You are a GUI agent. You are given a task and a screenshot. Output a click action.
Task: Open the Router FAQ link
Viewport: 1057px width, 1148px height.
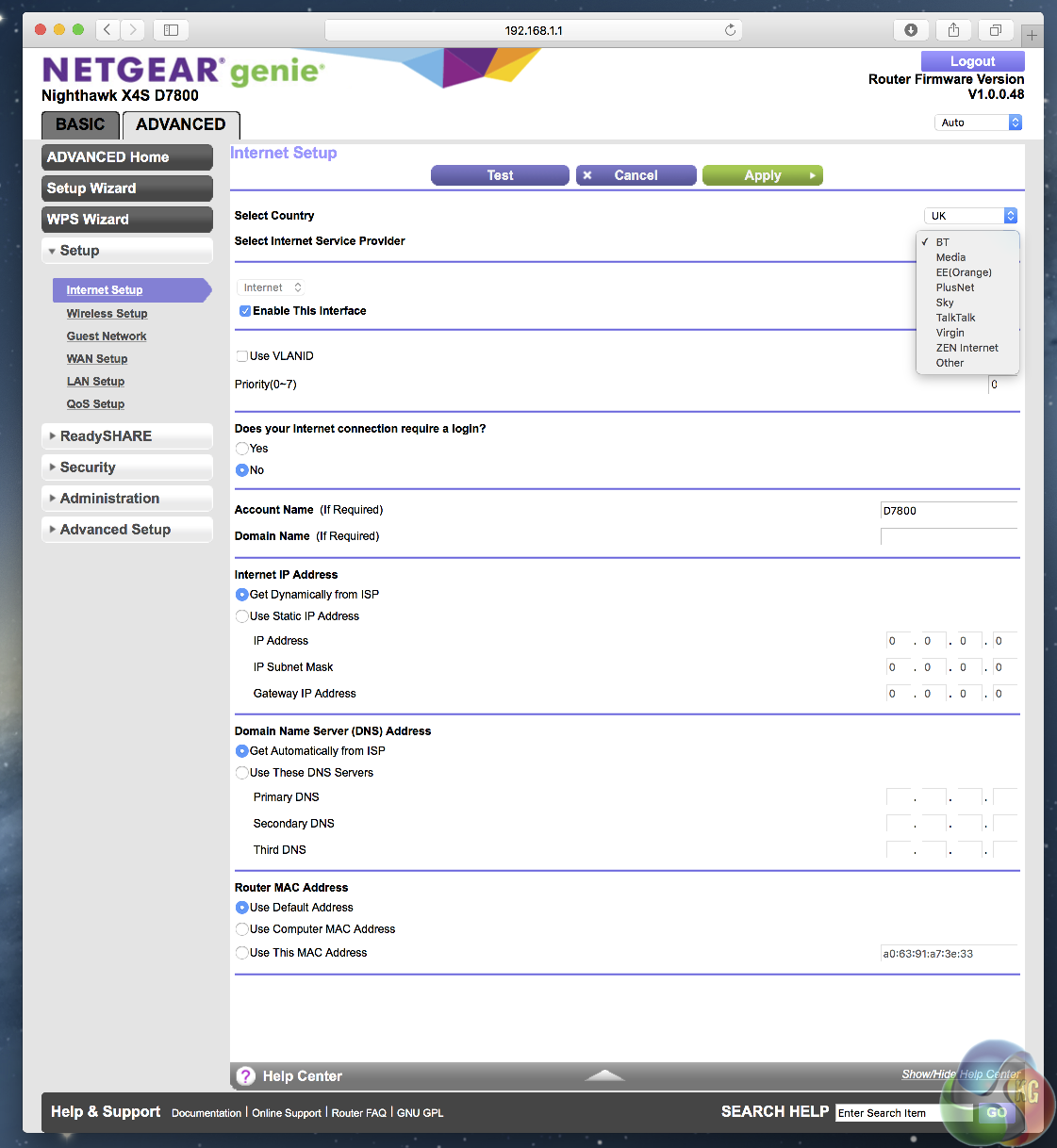359,1113
